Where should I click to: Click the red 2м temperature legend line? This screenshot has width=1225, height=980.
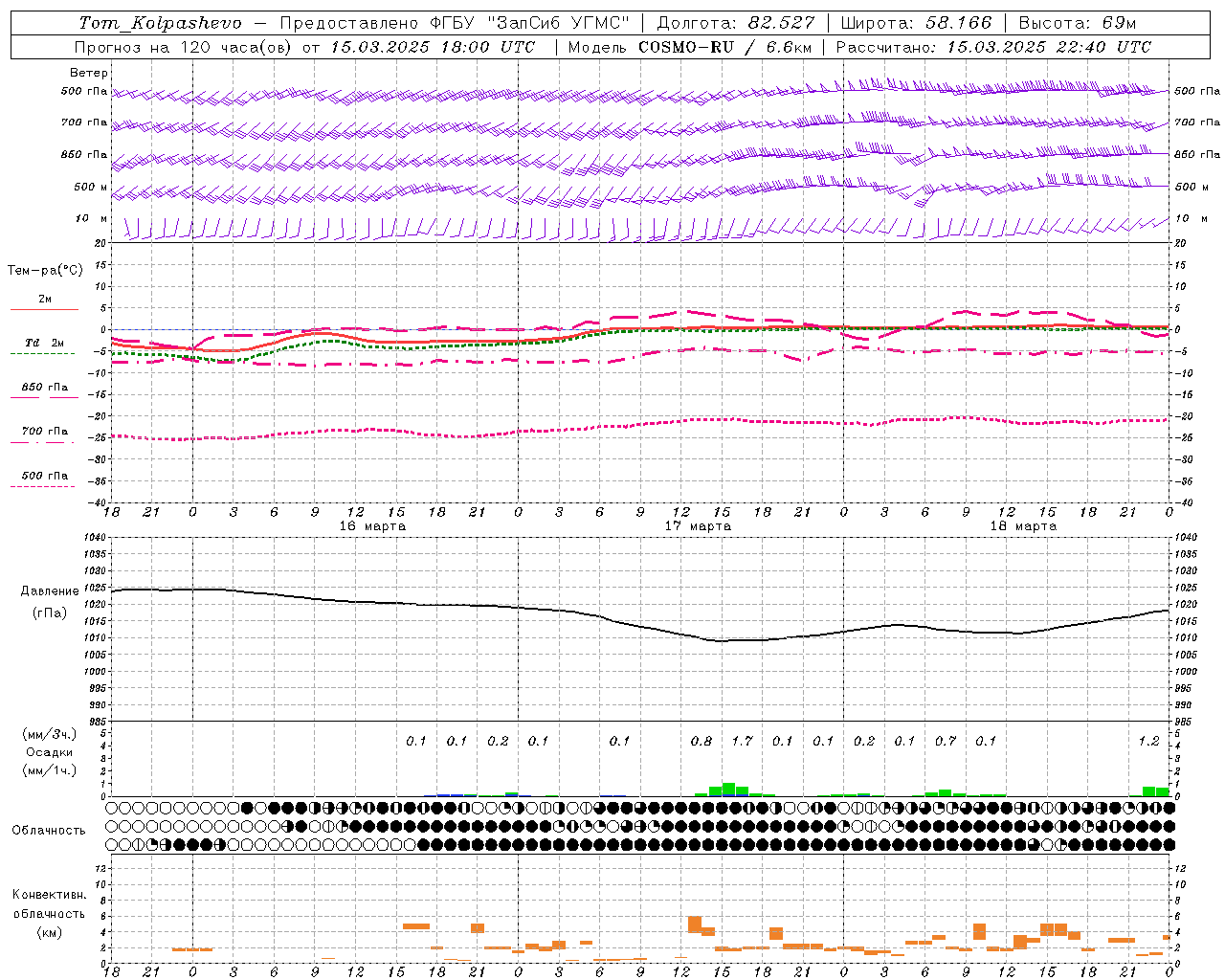point(44,309)
